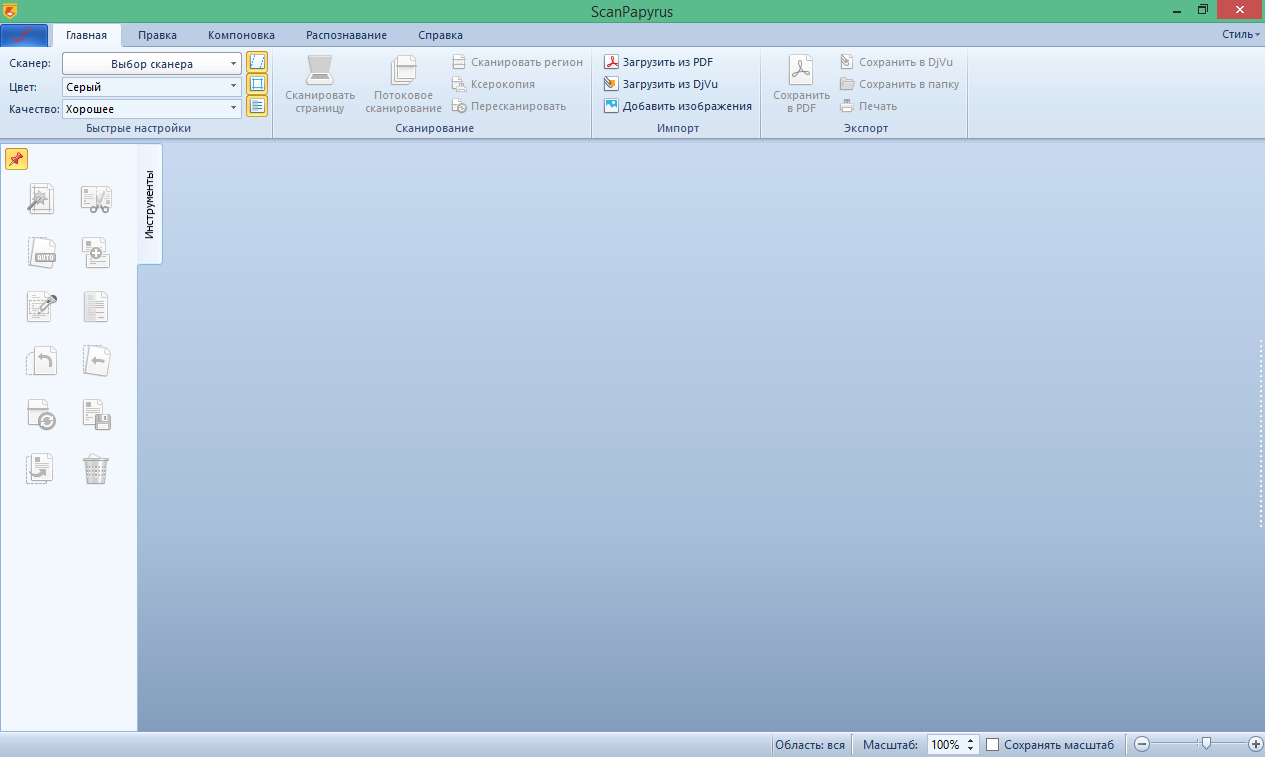
Task: Click the rotate page left icon
Action: click(42, 360)
